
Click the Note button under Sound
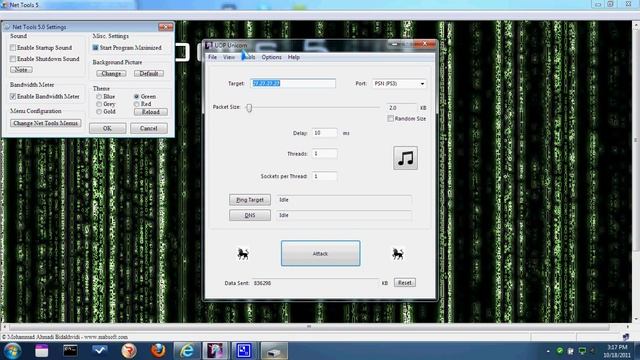[21, 70]
